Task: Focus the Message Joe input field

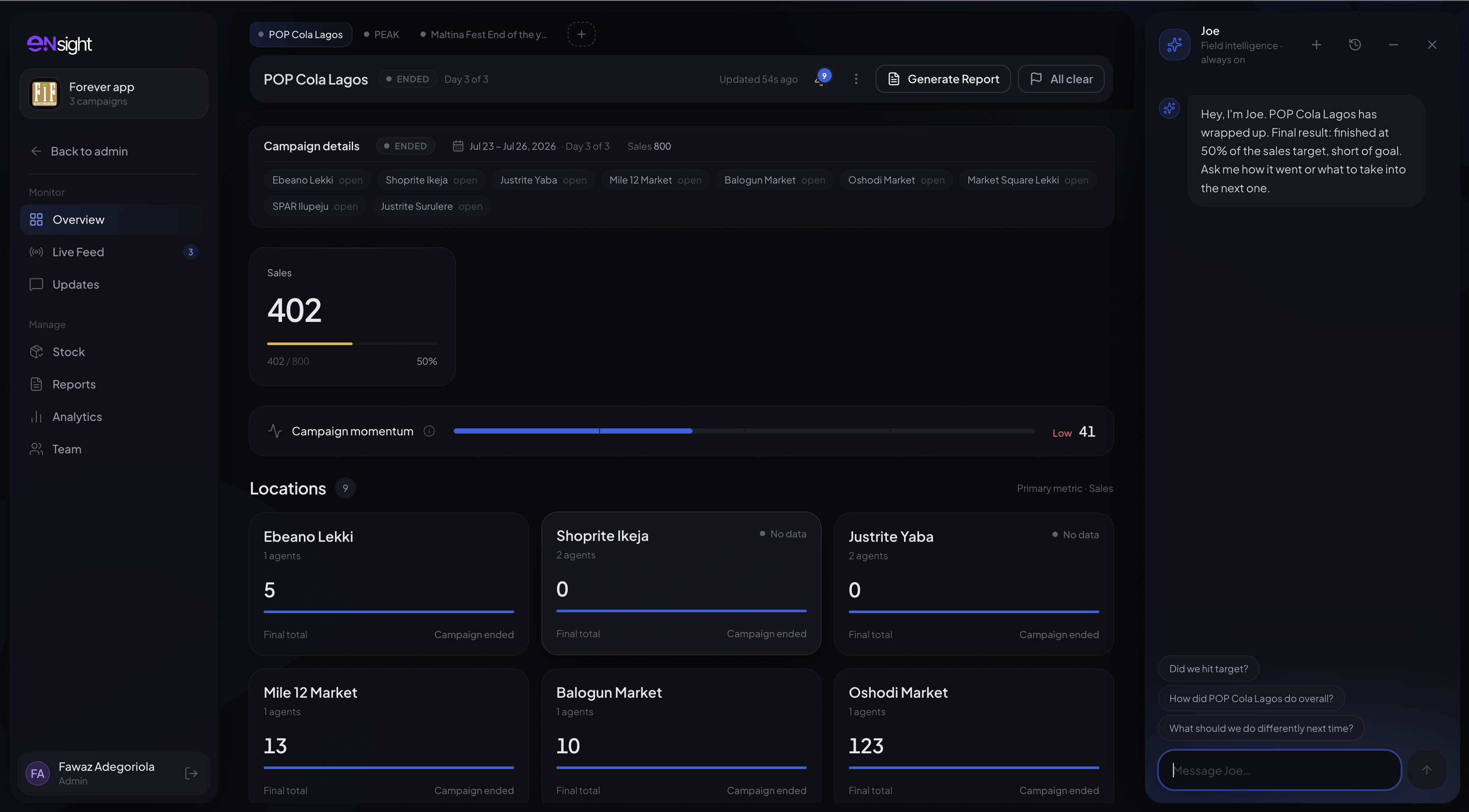Action: coord(1280,770)
